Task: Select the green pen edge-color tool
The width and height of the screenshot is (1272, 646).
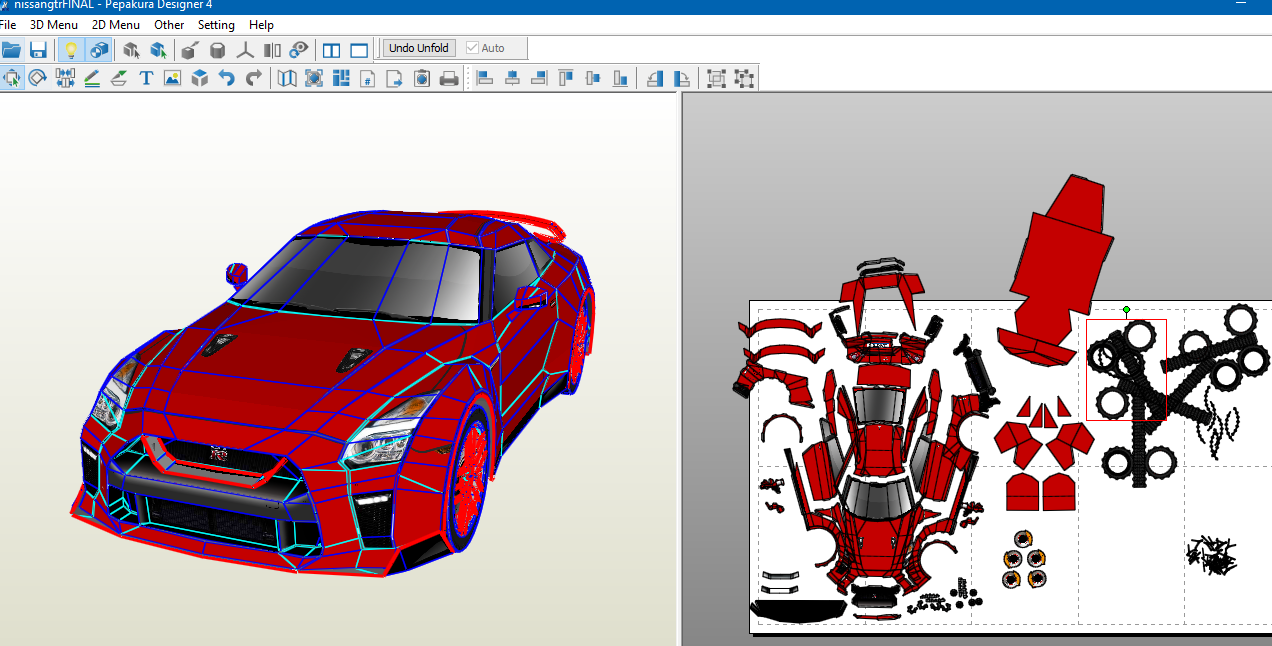Action: pos(91,78)
